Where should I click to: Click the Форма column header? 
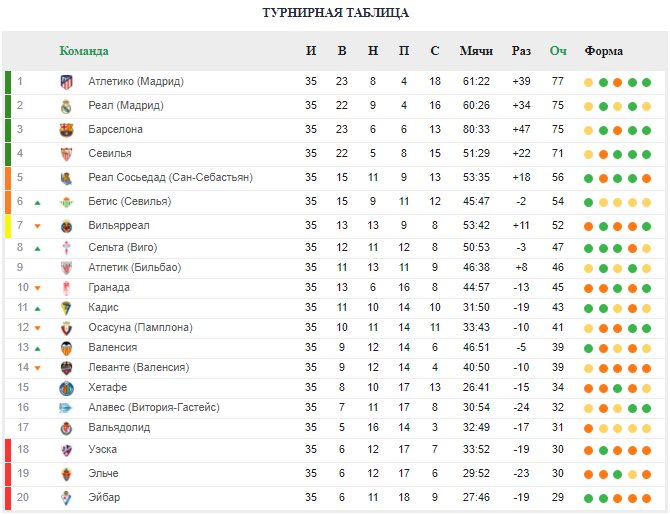point(603,51)
